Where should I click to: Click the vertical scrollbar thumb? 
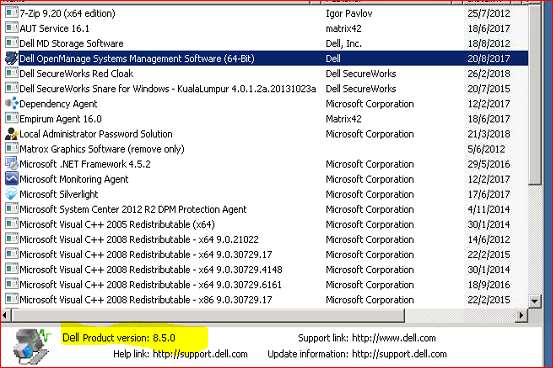[535, 95]
